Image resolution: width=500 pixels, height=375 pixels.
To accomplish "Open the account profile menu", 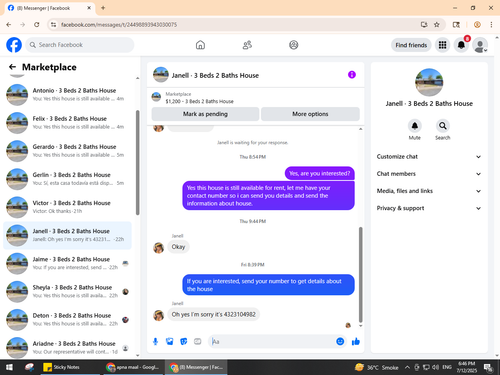I will tap(480, 45).
